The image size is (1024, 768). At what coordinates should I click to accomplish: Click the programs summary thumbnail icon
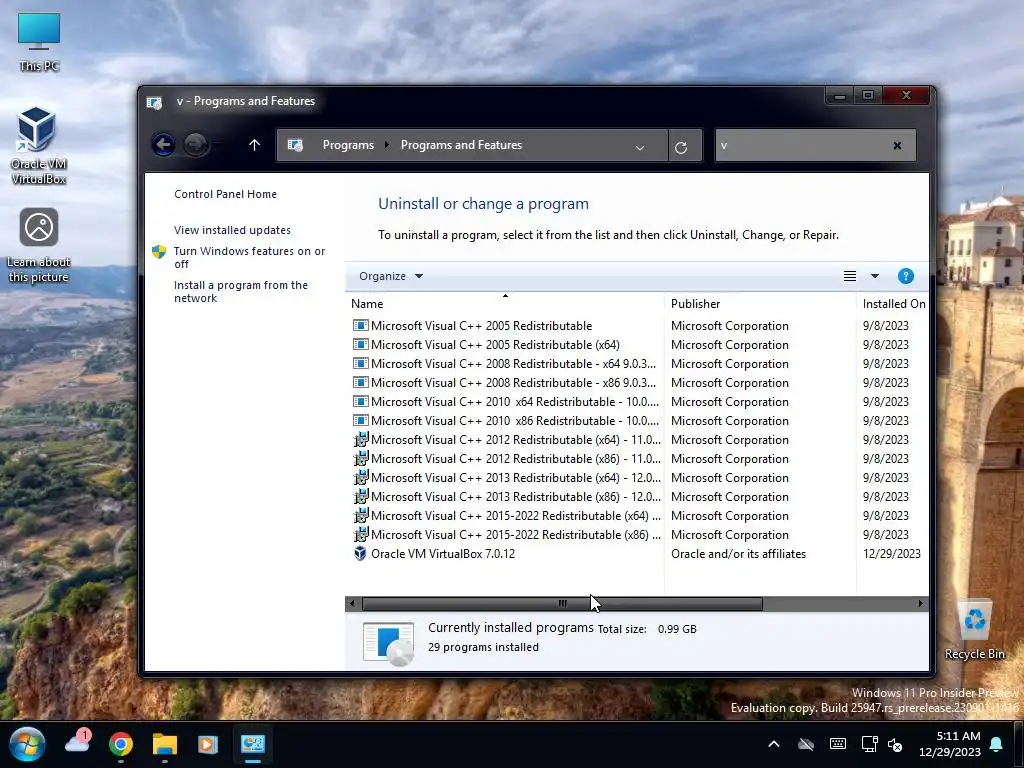point(389,643)
